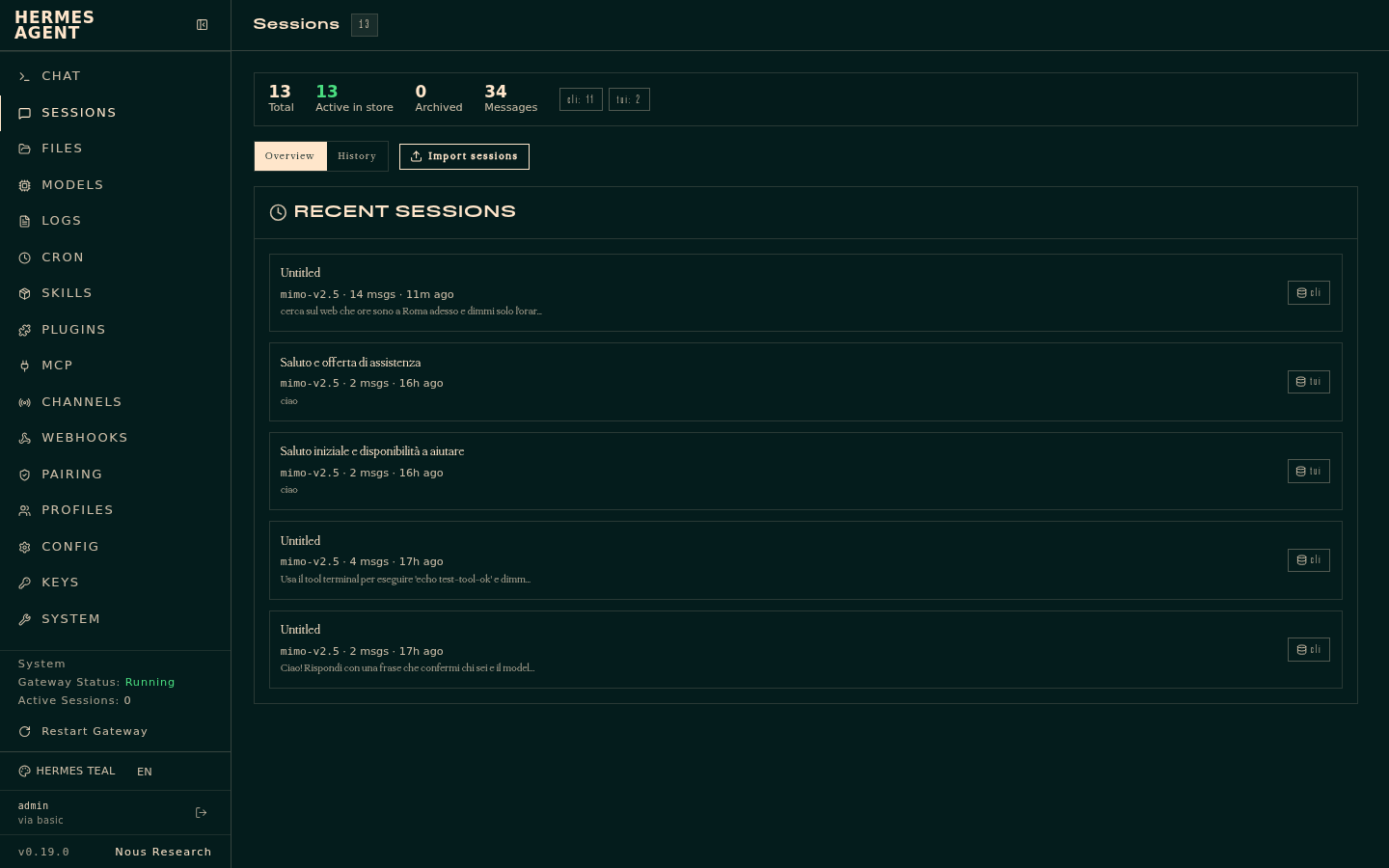The height and width of the screenshot is (868, 1389).
Task: Open Channels via the broadcast icon
Action: 25,402
